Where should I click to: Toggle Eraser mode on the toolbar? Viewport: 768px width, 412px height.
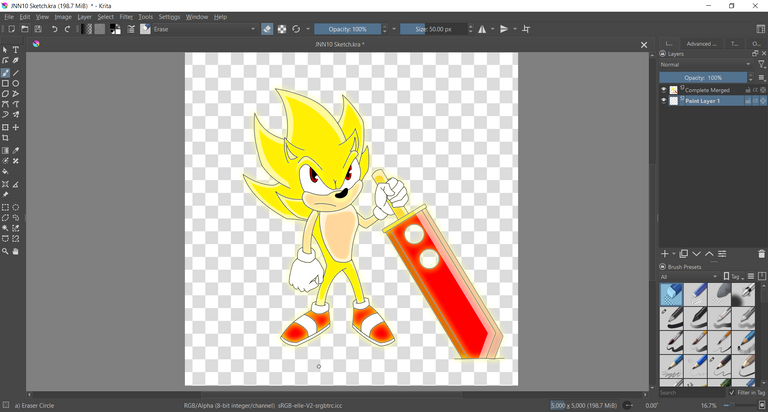point(267,29)
